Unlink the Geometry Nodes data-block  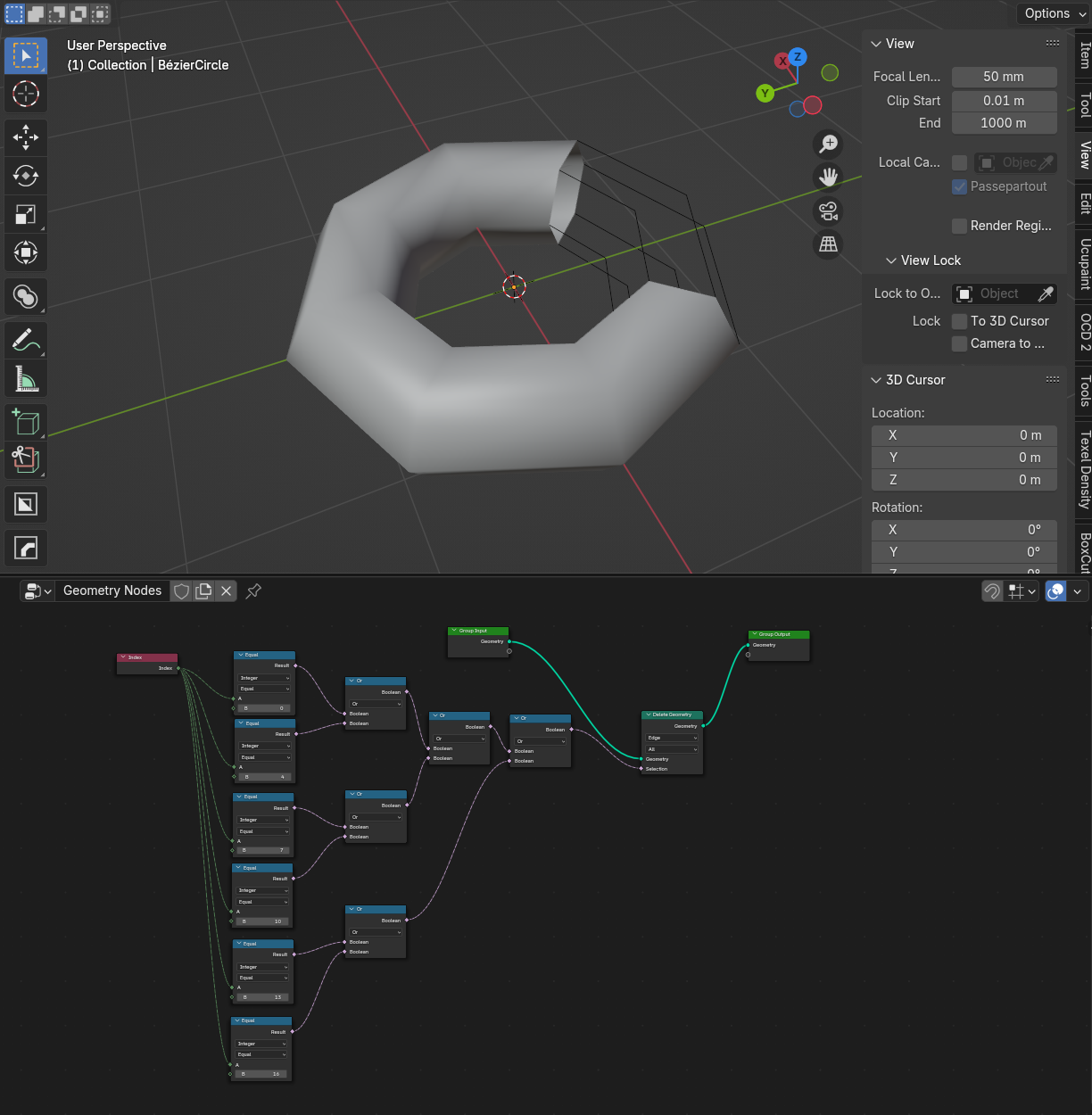pos(227,591)
